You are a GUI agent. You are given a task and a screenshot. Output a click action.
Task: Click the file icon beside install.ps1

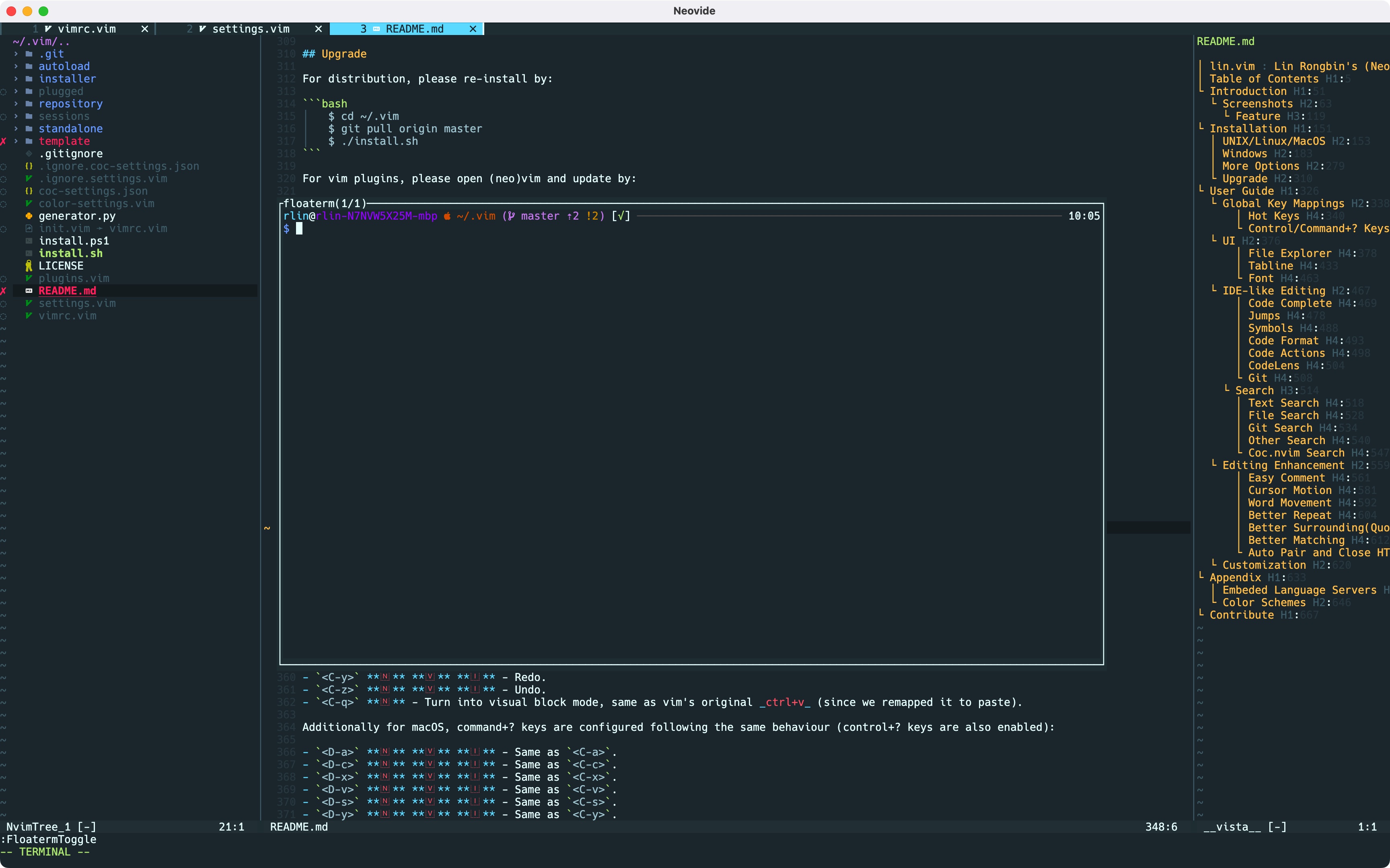29,241
